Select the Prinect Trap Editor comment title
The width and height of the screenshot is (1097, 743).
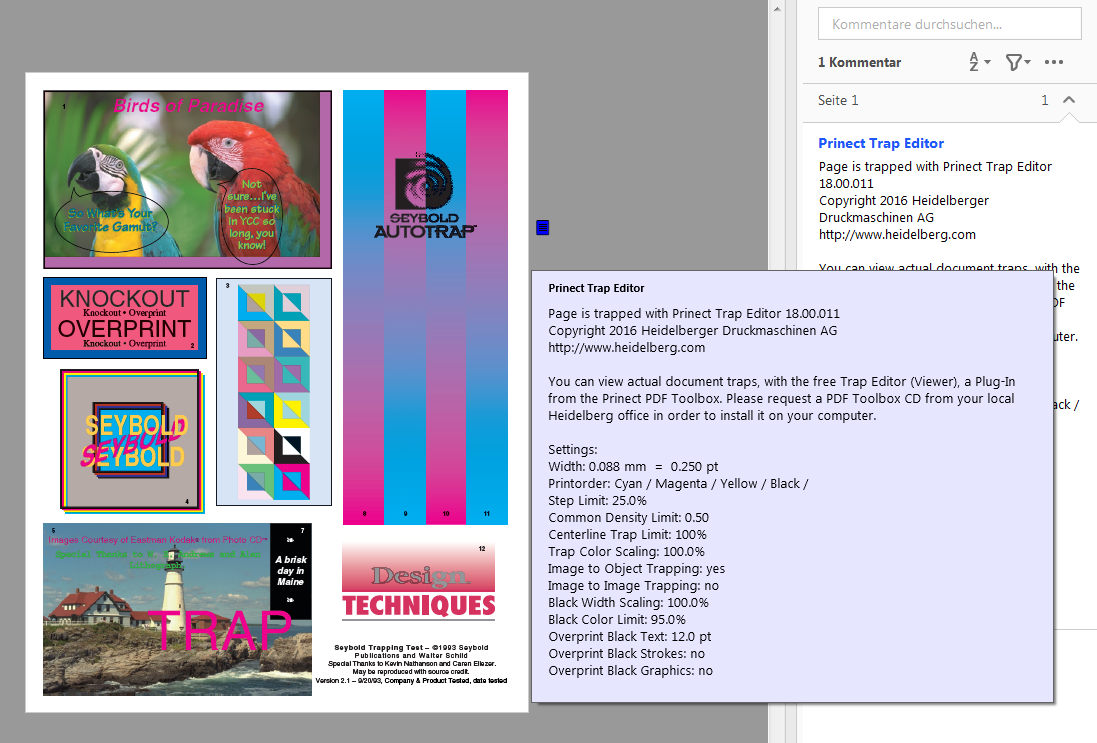[x=881, y=143]
